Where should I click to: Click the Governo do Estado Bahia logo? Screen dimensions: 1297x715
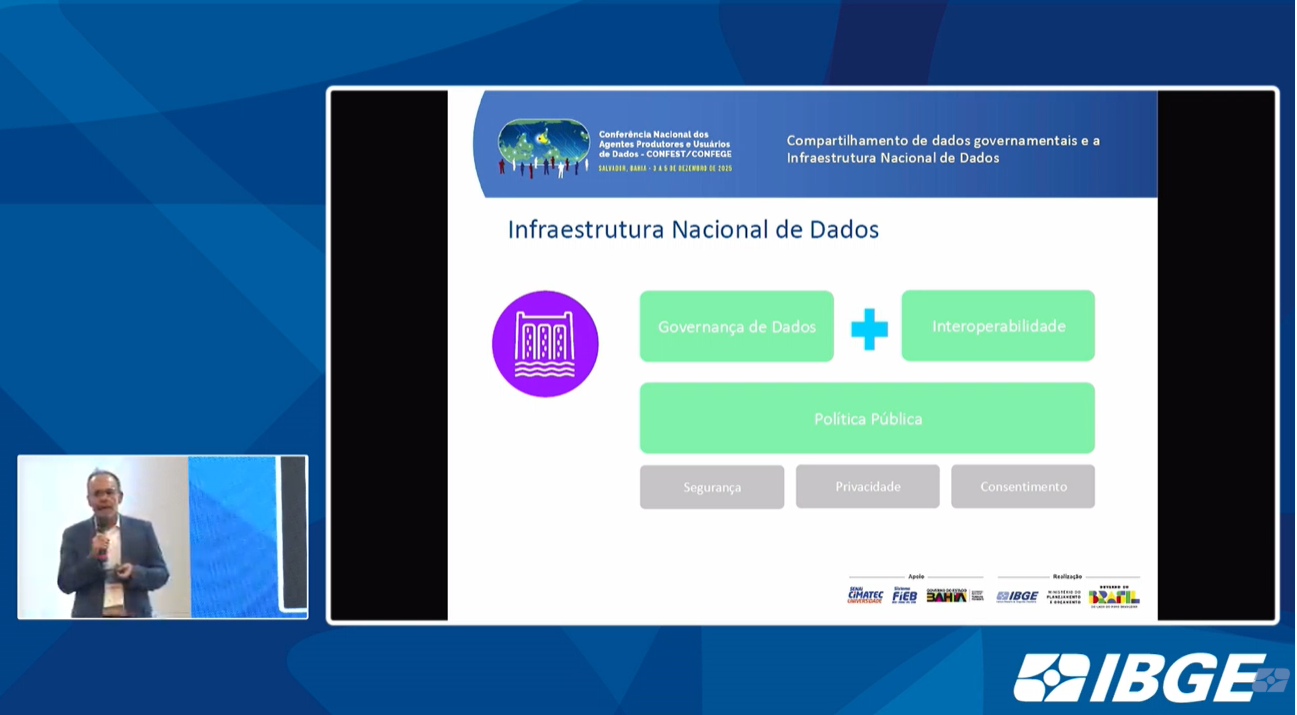pos(947,596)
